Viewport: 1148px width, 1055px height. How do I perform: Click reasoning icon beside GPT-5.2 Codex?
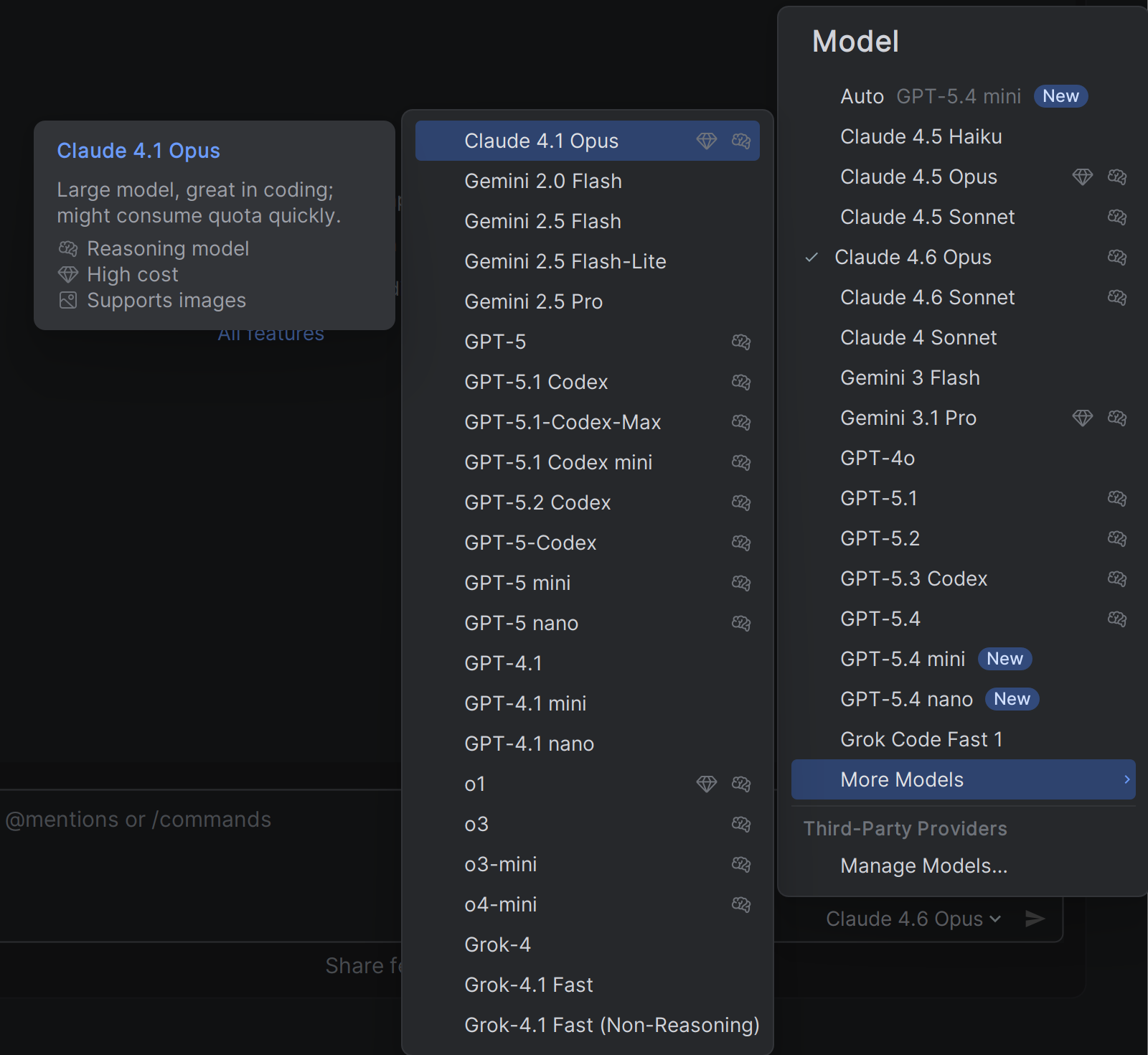pos(741,502)
